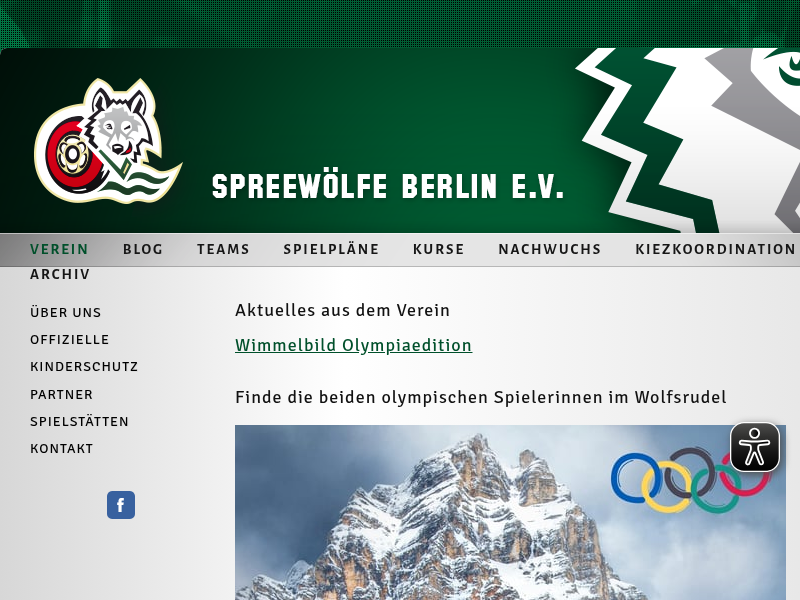Select the Verein menu item
The height and width of the screenshot is (600, 800).
[x=59, y=249]
